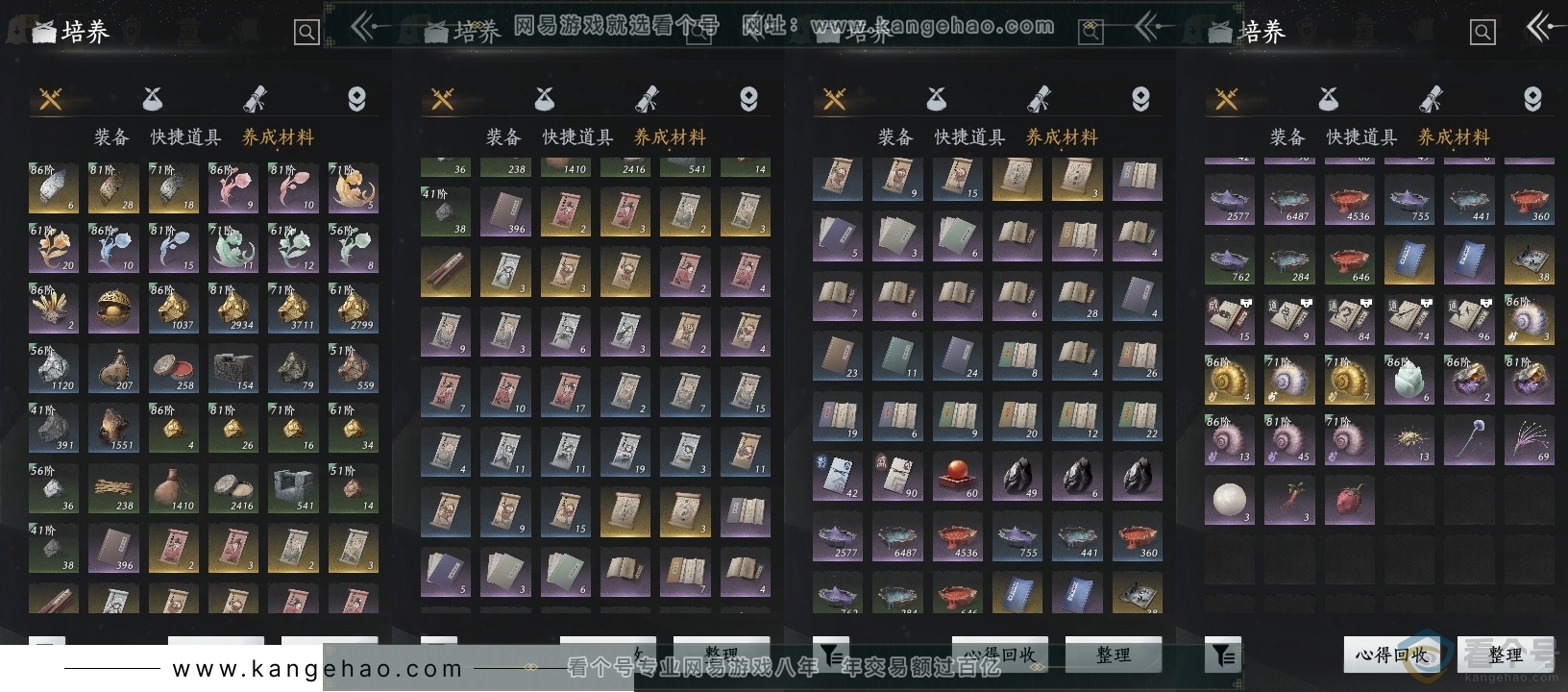1568x692 pixels.
Task: Select the golden clam shell holding a pearl
Action: click(113, 309)
